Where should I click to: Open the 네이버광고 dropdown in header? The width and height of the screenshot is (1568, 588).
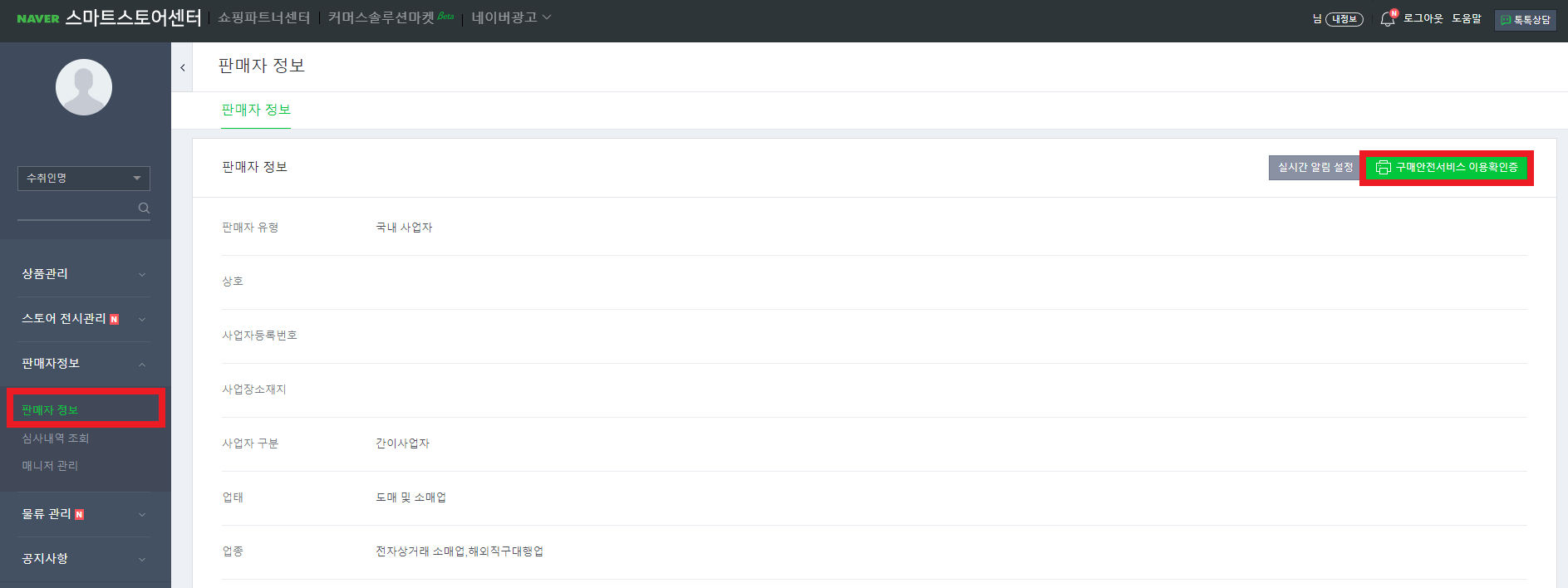pos(511,17)
